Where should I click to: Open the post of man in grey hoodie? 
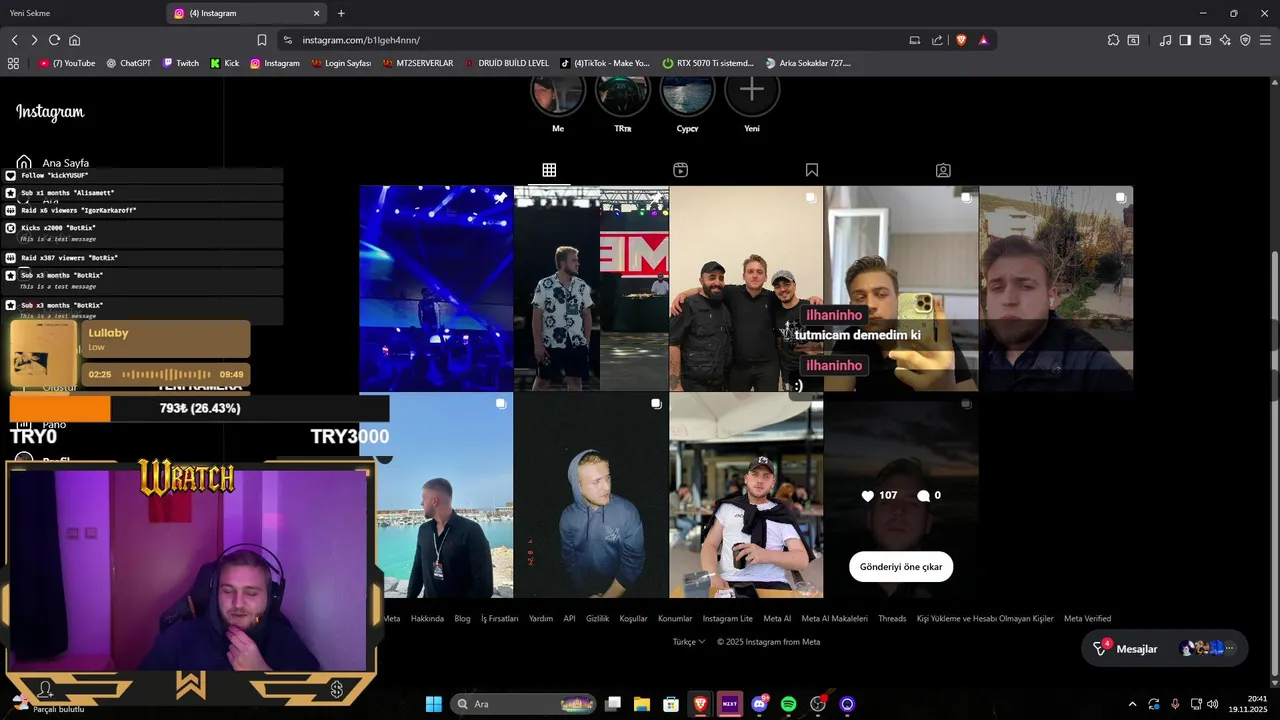(x=591, y=495)
